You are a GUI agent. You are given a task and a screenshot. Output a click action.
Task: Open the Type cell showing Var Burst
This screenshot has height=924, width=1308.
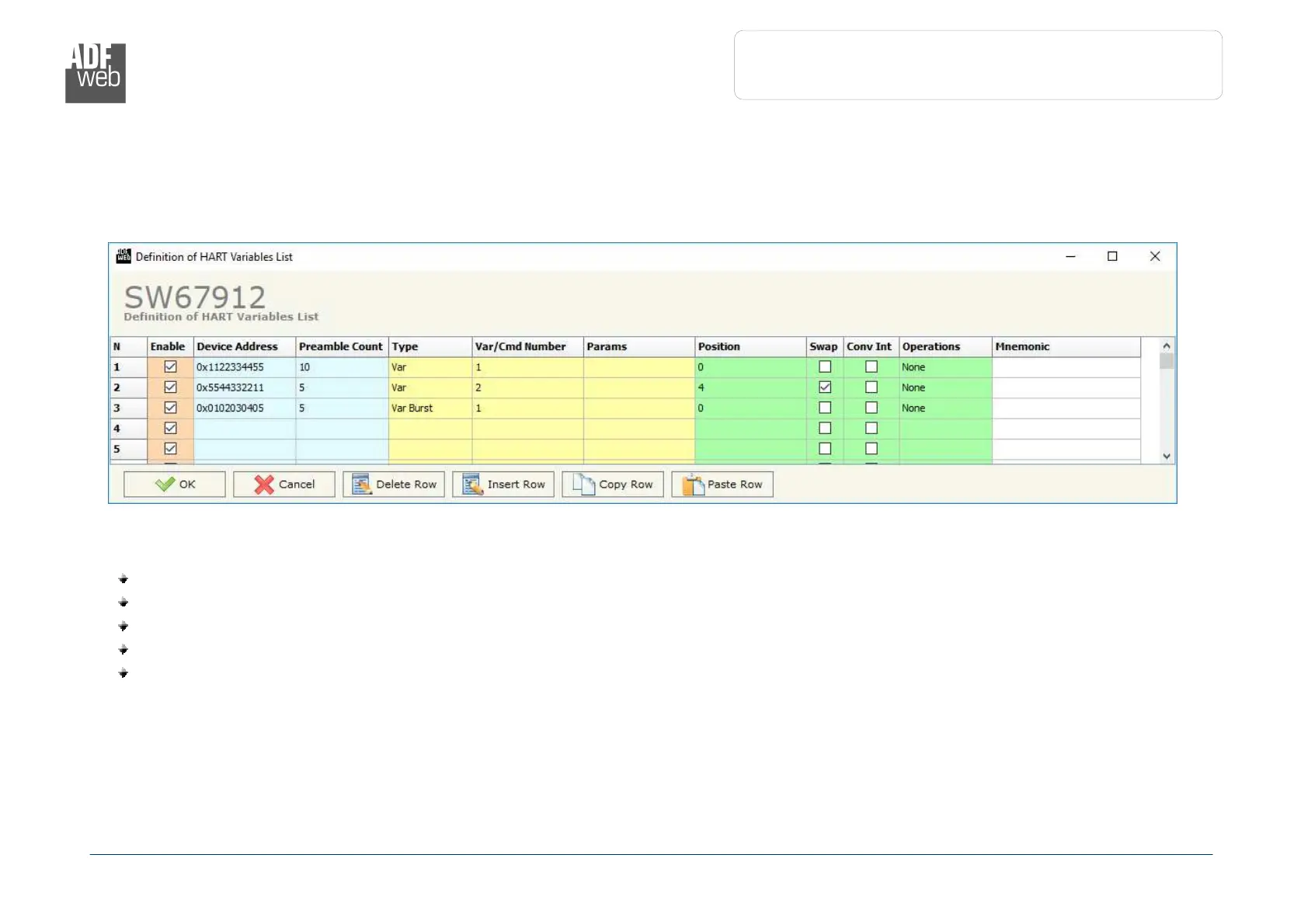point(430,408)
